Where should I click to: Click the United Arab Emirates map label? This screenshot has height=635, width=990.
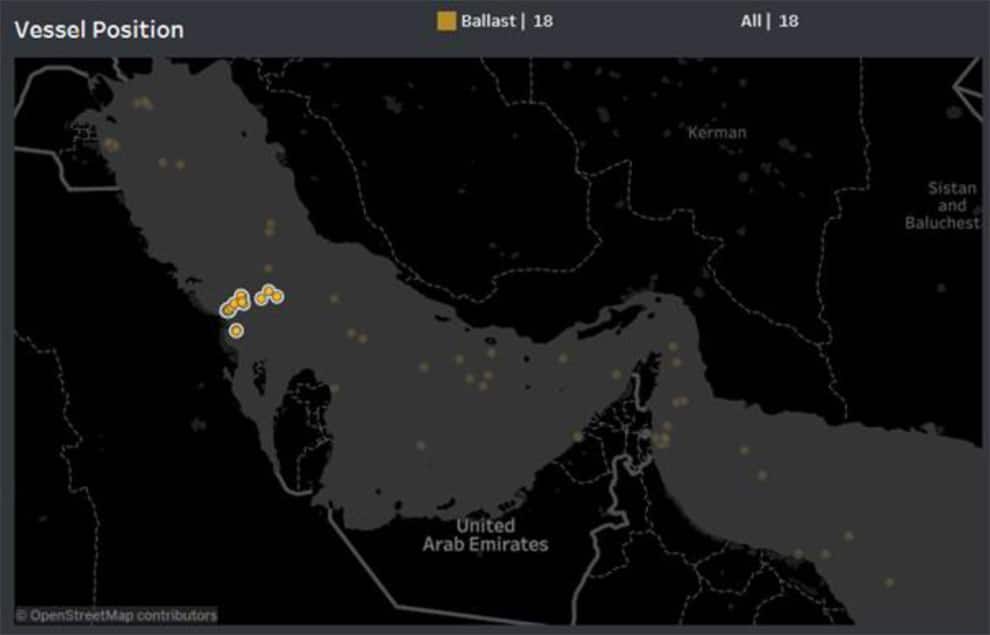click(486, 535)
